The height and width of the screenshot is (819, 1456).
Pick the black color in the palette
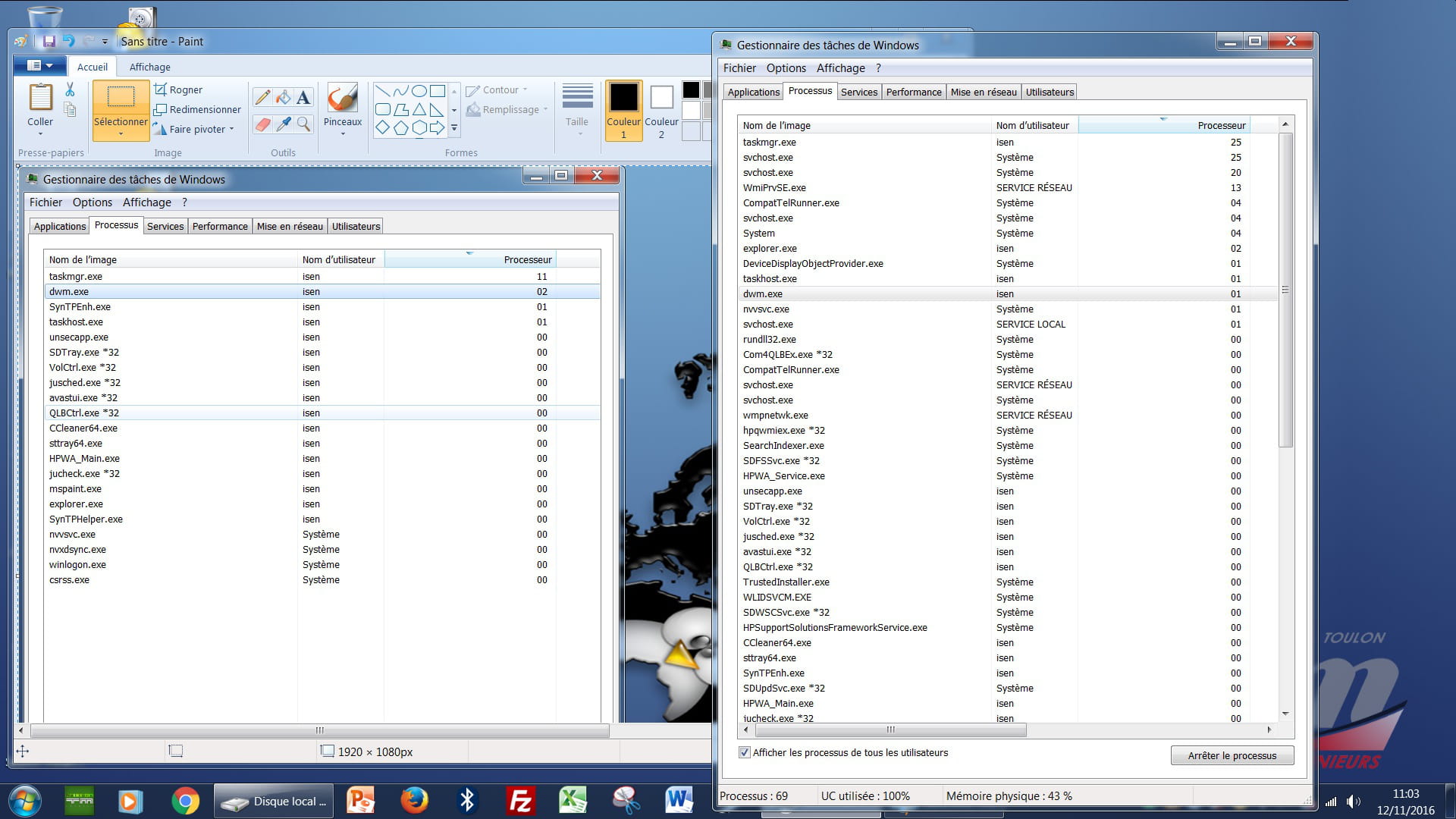click(x=691, y=90)
